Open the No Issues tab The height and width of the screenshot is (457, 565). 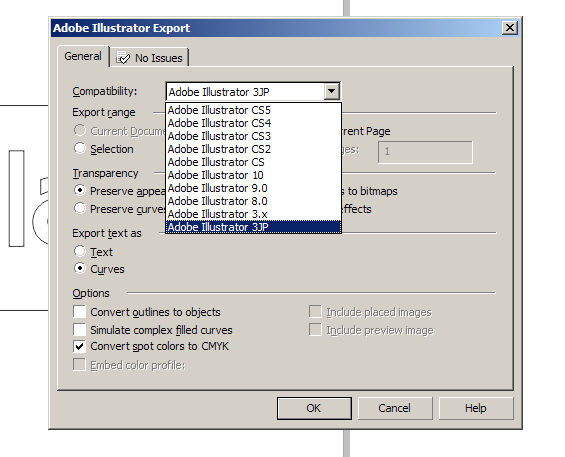point(149,58)
